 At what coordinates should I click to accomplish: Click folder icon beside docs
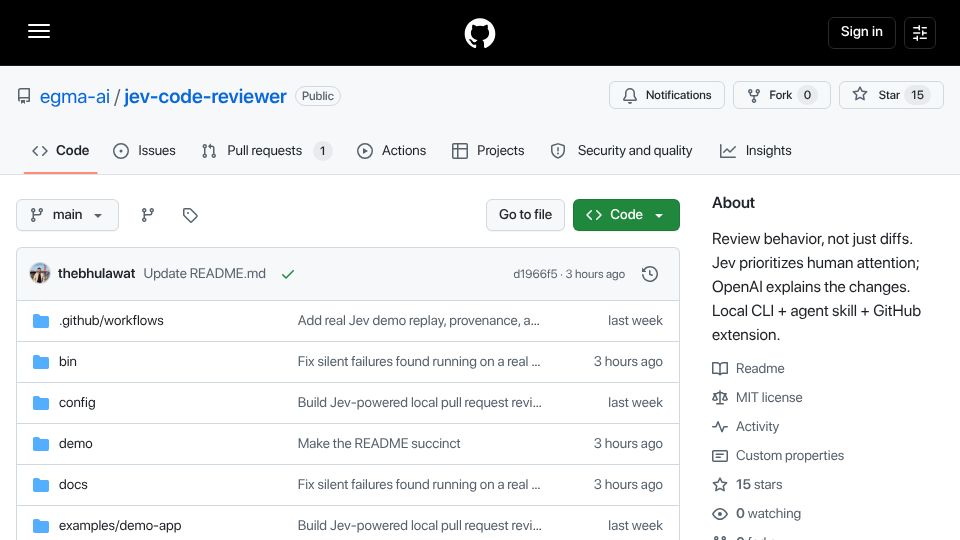pyautogui.click(x=41, y=485)
